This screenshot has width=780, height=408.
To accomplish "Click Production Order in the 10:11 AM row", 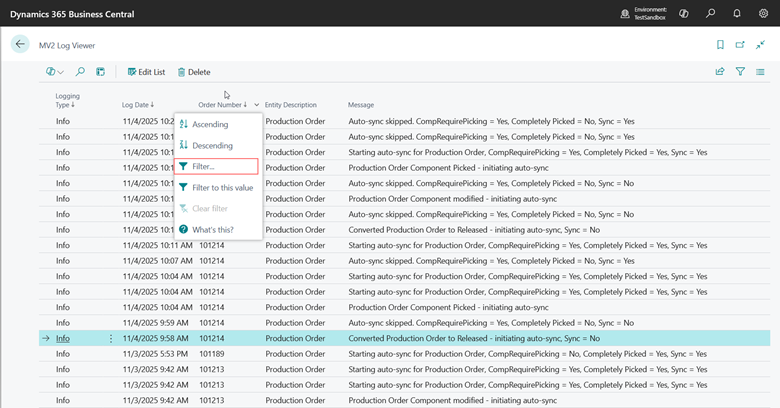I will coord(295,245).
